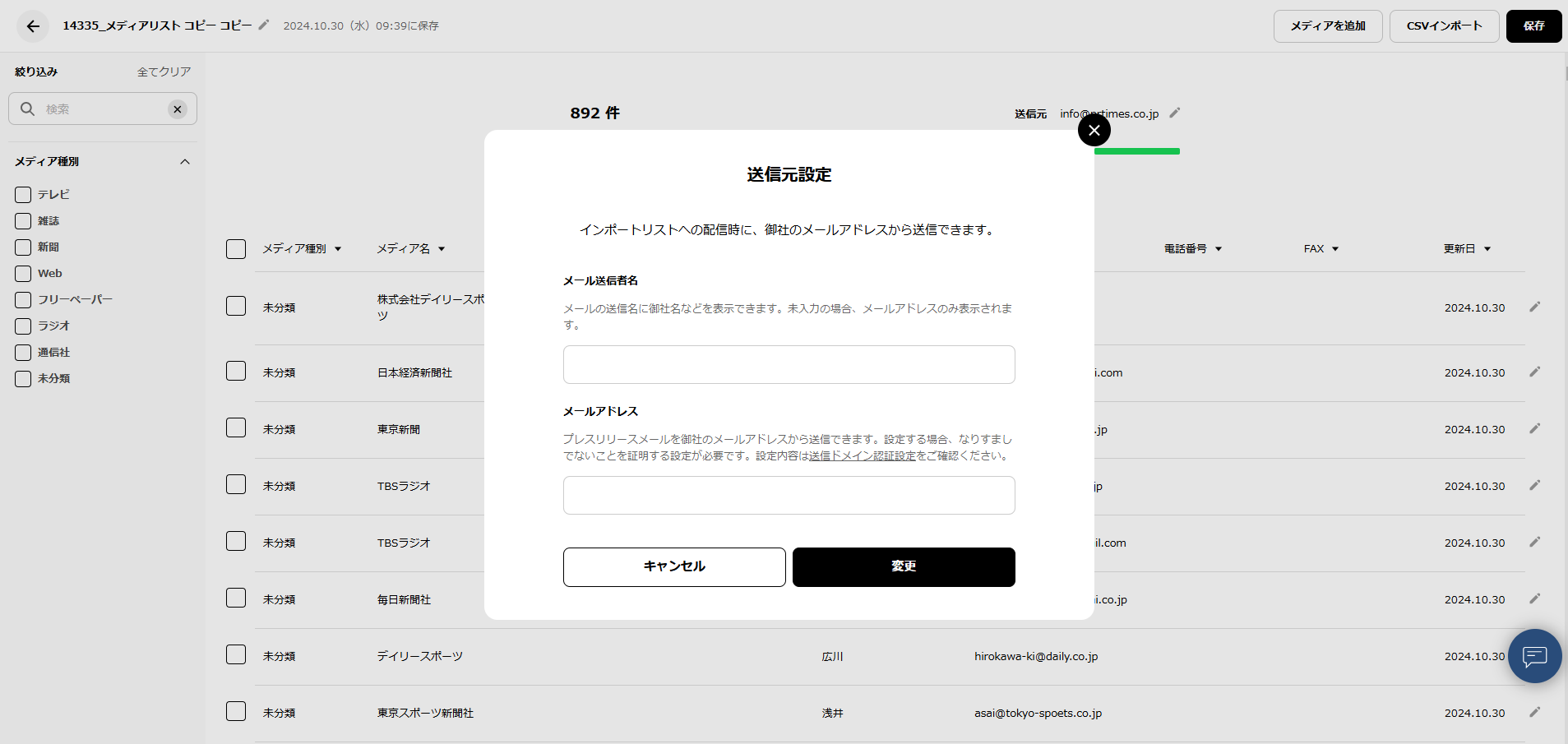Screen dimensions: 1568x744
Task: Open the メディア名 column sort dropdown
Action: (x=442, y=249)
